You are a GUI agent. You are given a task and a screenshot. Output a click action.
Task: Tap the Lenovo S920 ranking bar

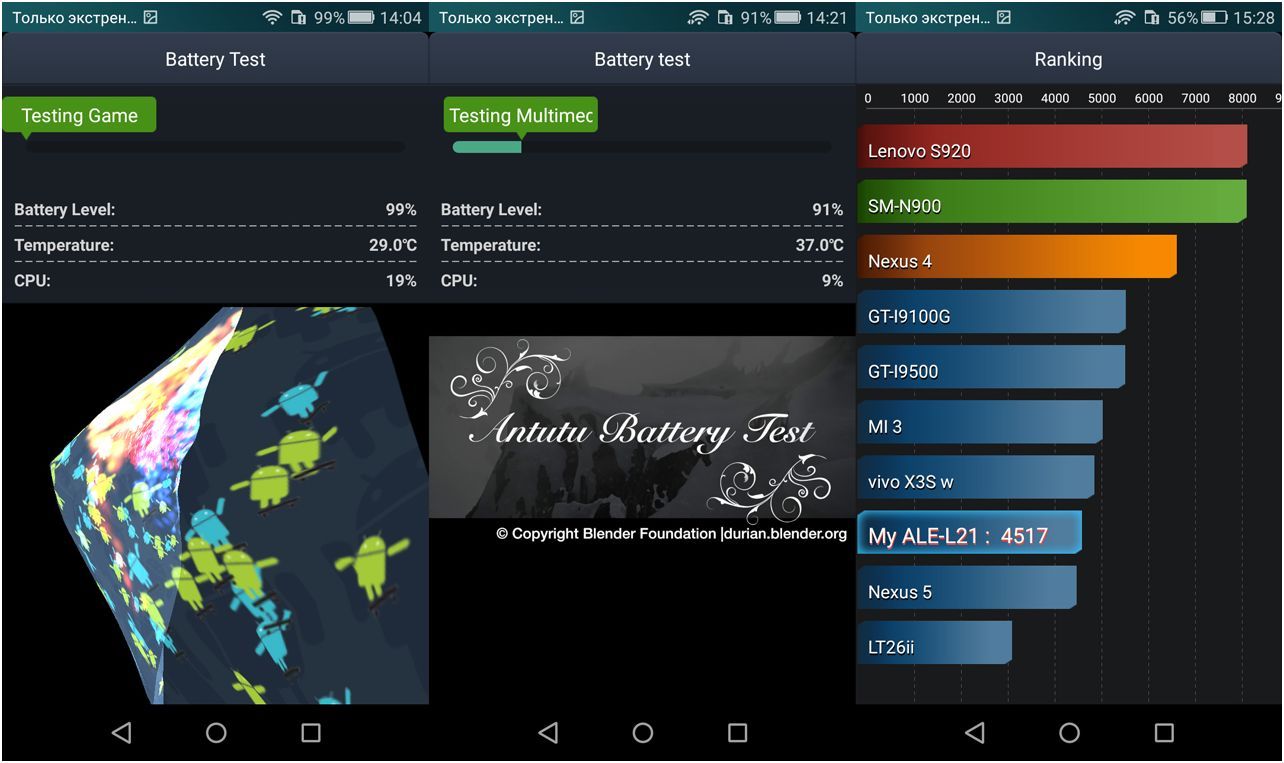1052,150
